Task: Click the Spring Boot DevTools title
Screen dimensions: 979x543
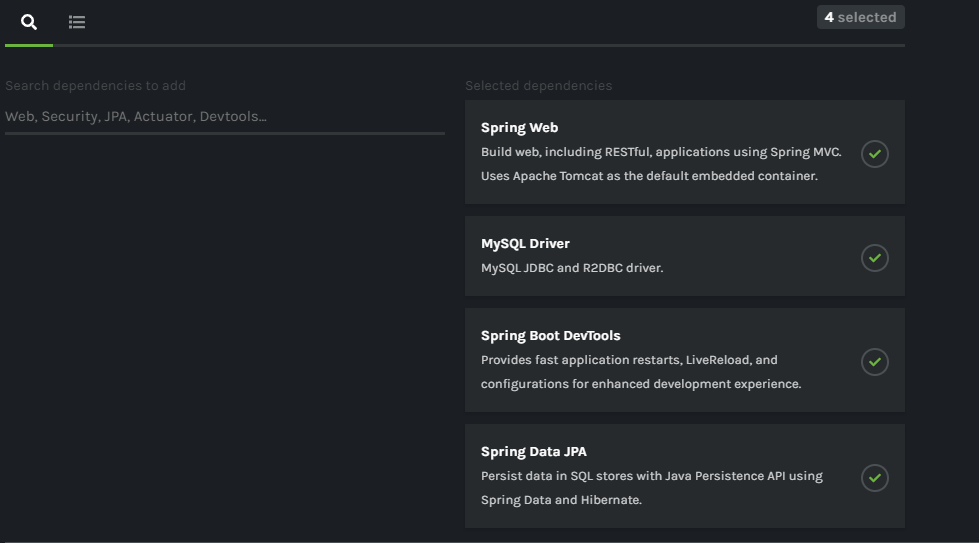Action: 551,336
